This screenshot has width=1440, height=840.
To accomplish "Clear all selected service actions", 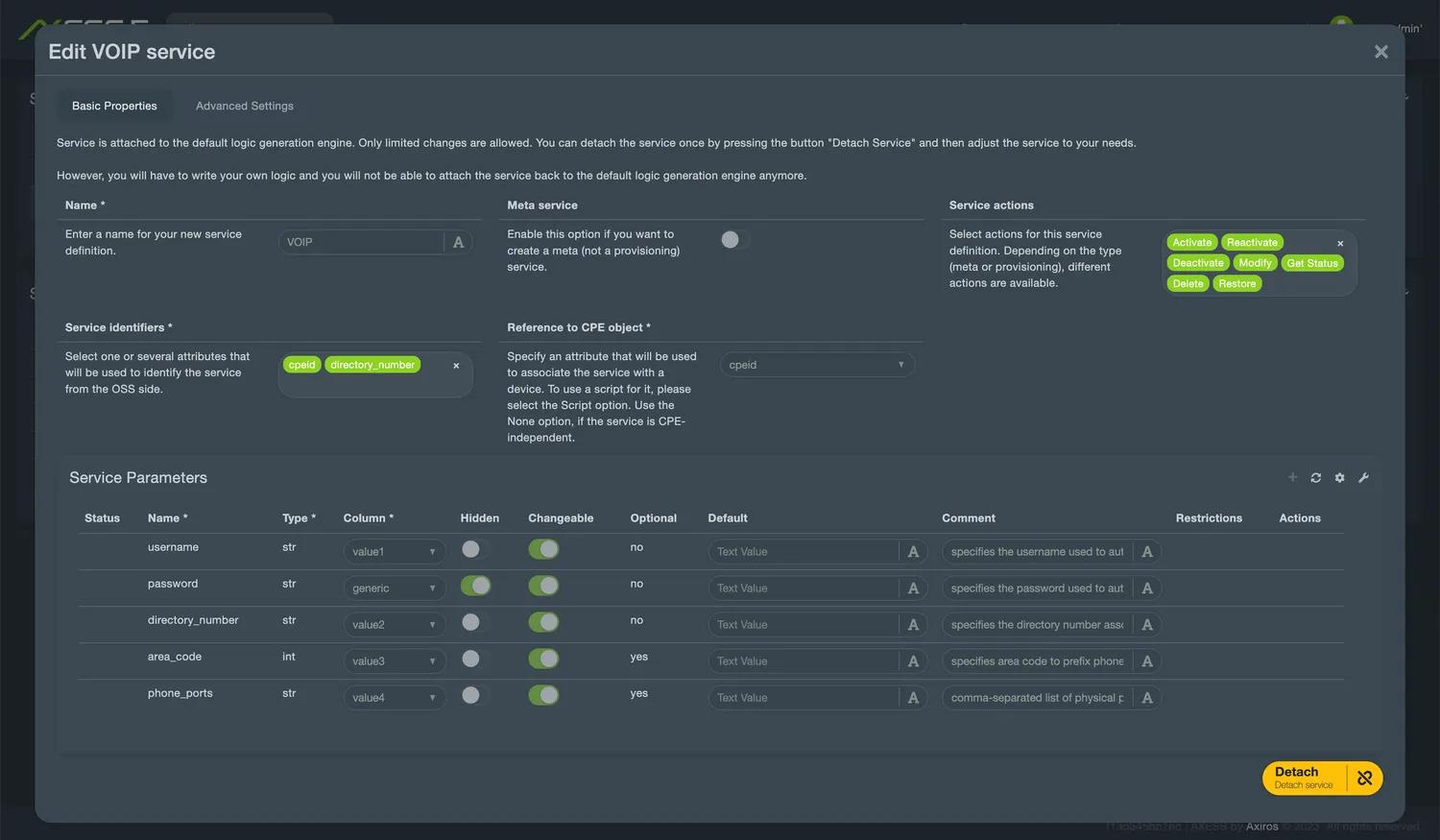I will point(1340,242).
